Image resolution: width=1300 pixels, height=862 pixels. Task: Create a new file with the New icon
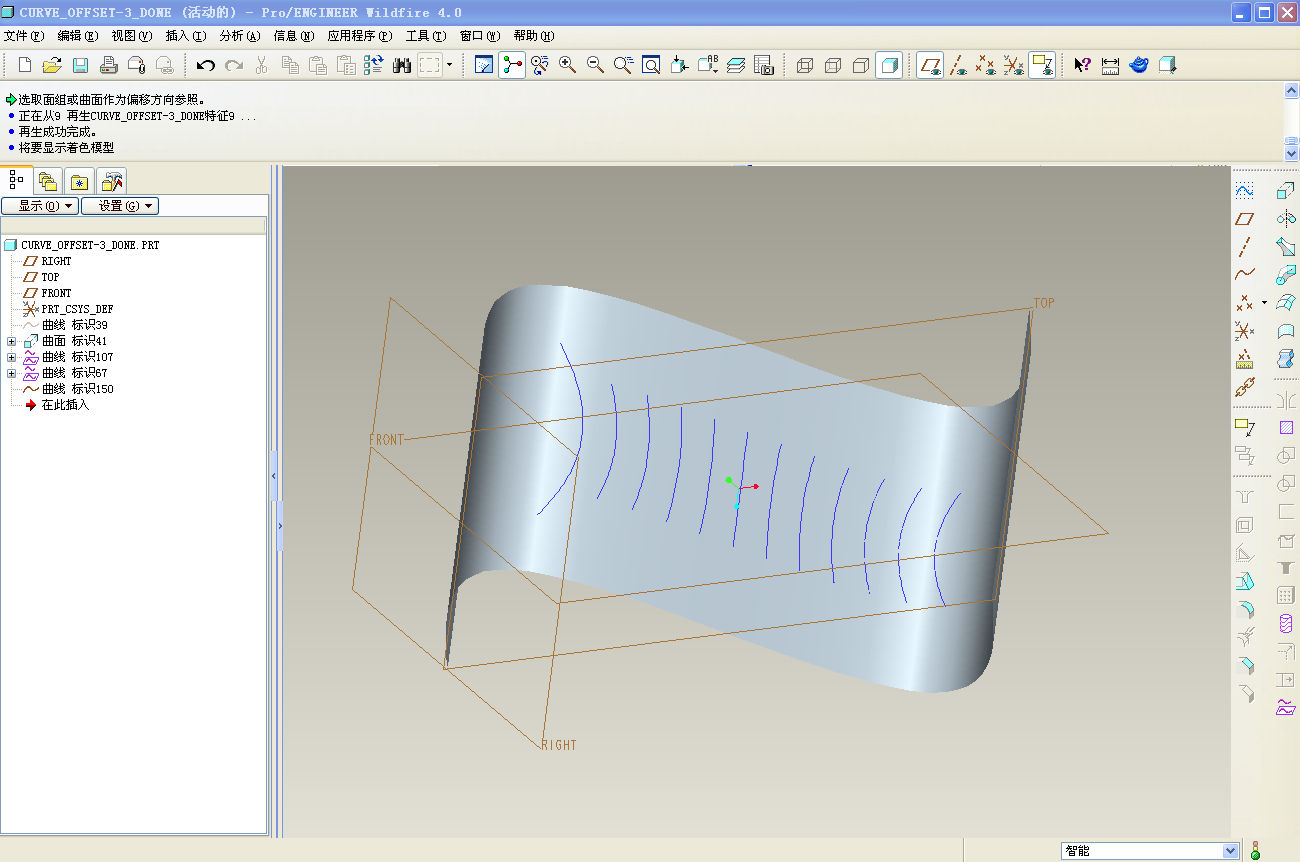(25, 65)
